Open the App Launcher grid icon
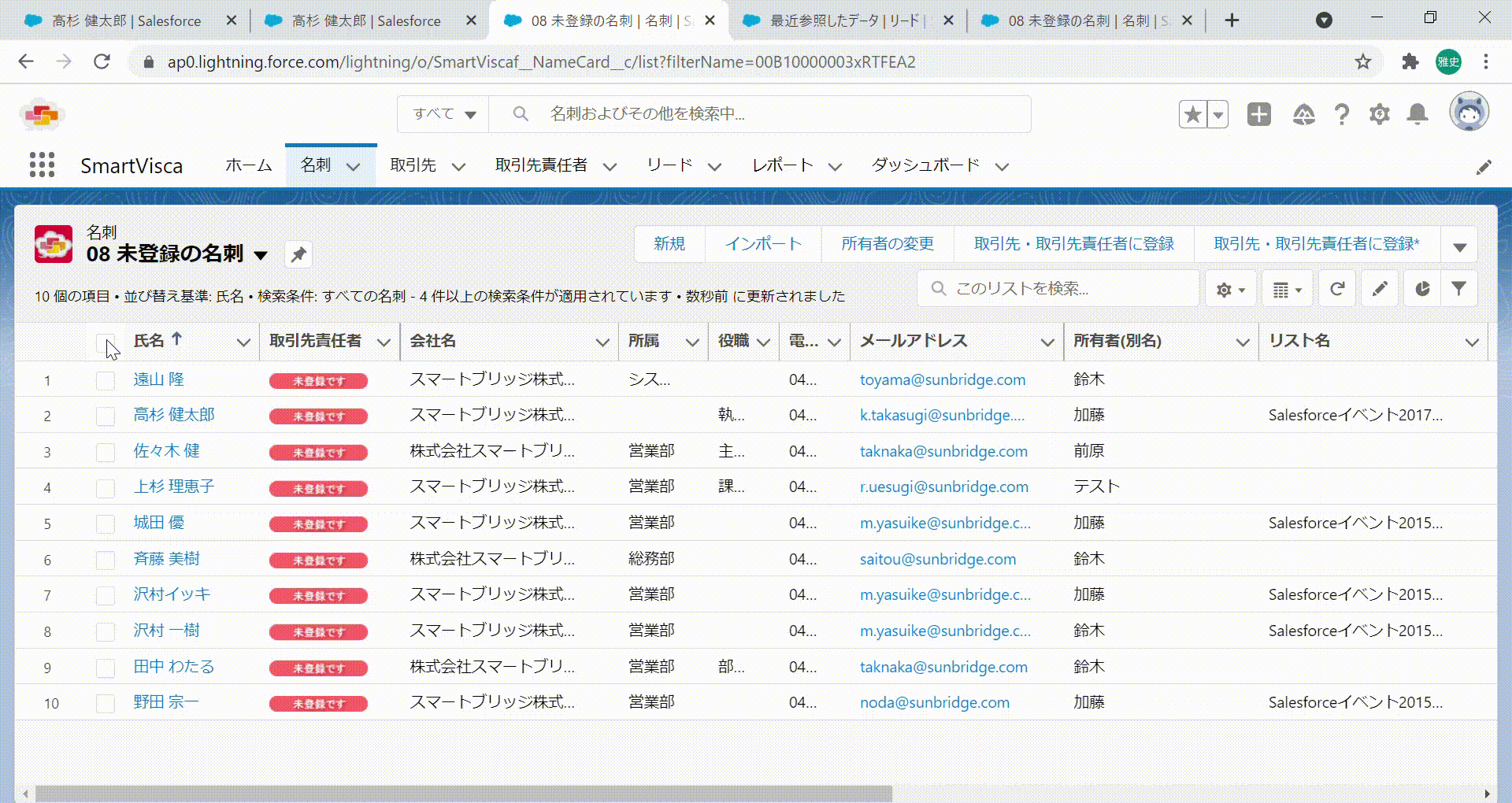1512x803 pixels. coord(42,165)
